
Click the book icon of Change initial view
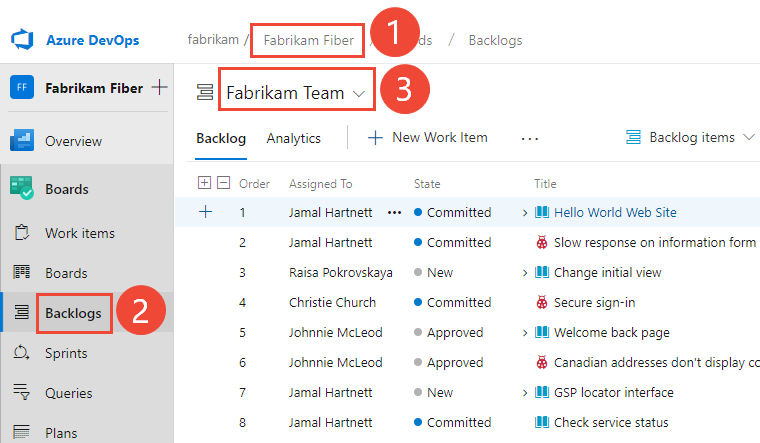tap(542, 272)
